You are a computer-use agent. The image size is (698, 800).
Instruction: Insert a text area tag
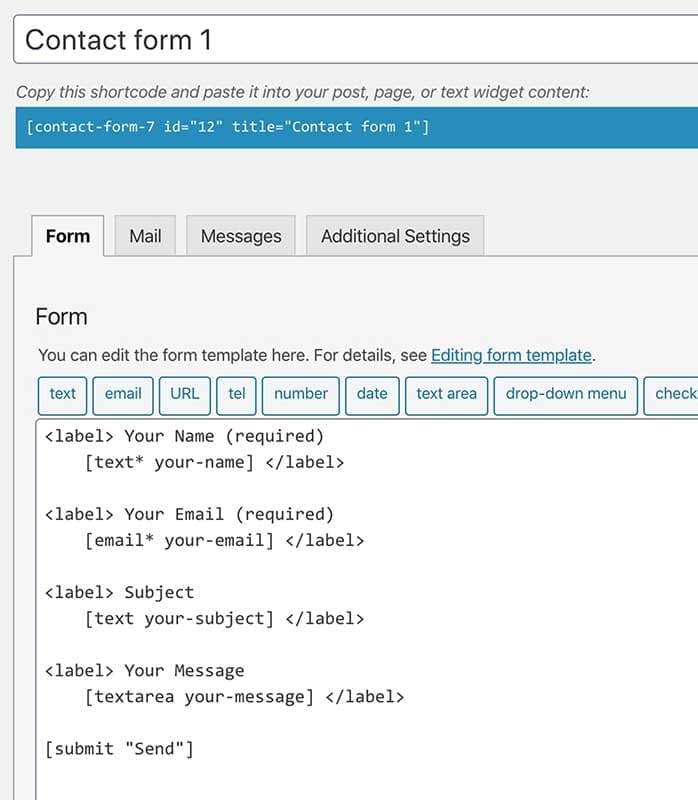pyautogui.click(x=446, y=396)
